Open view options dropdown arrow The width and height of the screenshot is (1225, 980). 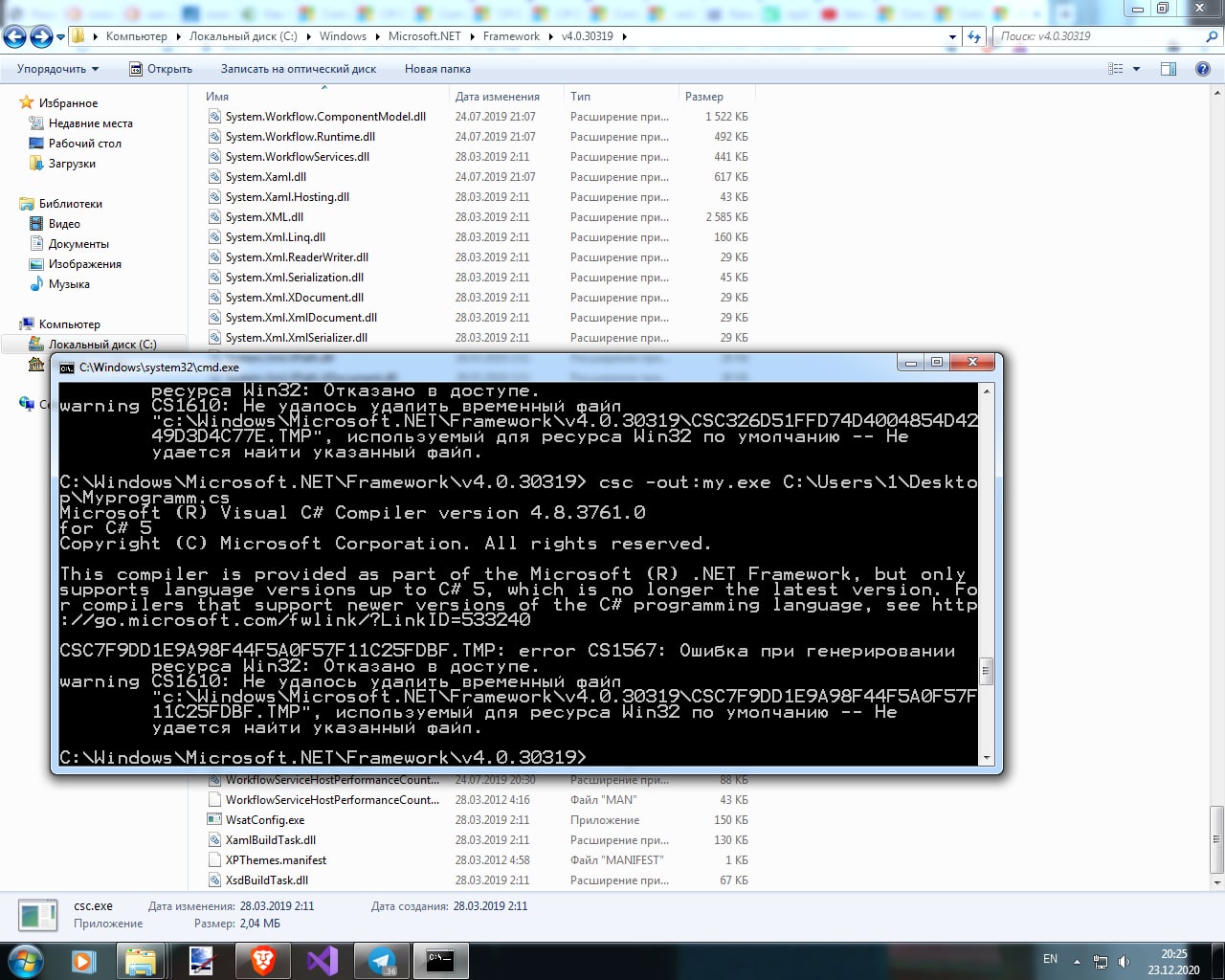[x=1136, y=69]
